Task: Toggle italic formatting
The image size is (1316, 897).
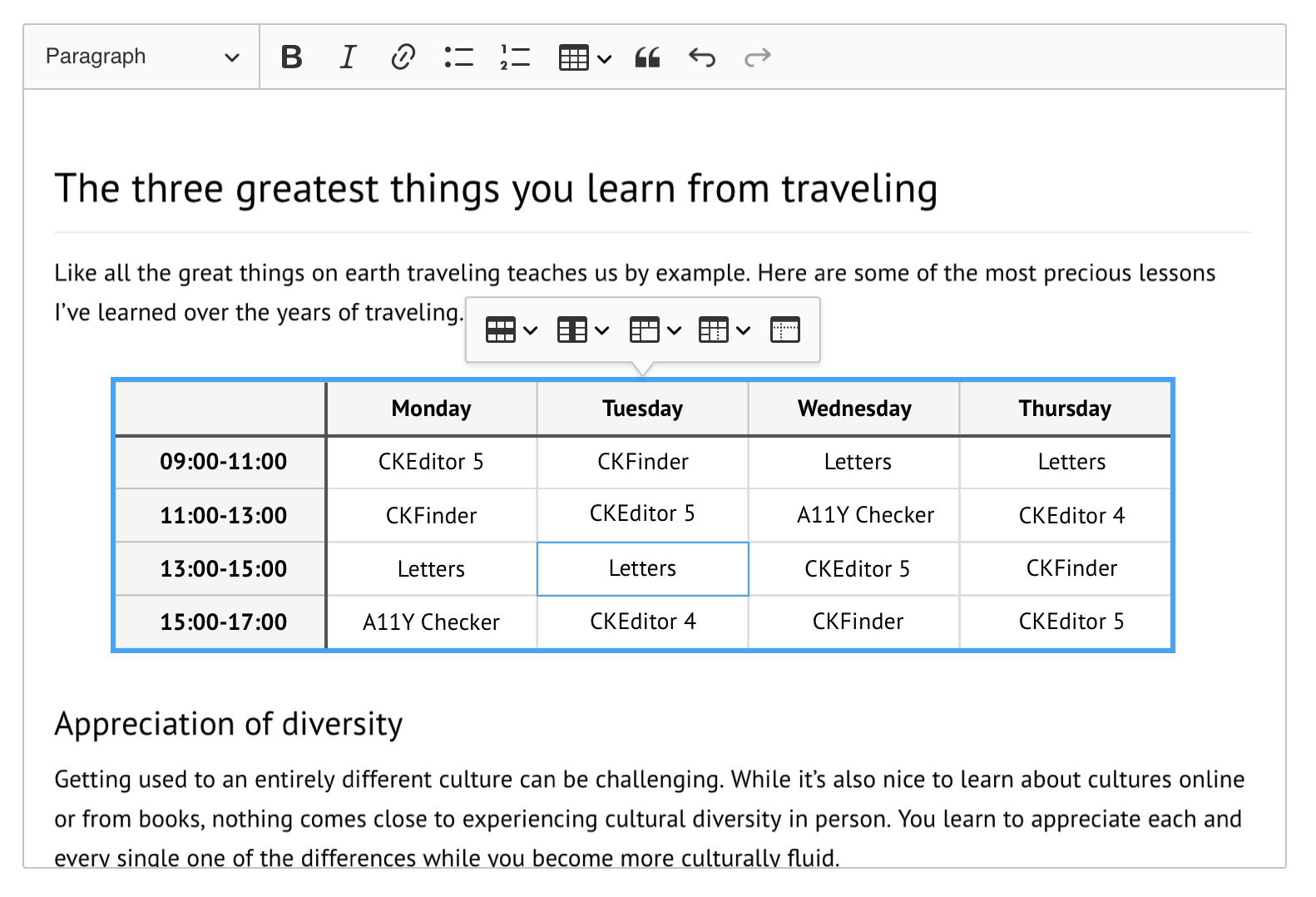Action: coord(348,57)
